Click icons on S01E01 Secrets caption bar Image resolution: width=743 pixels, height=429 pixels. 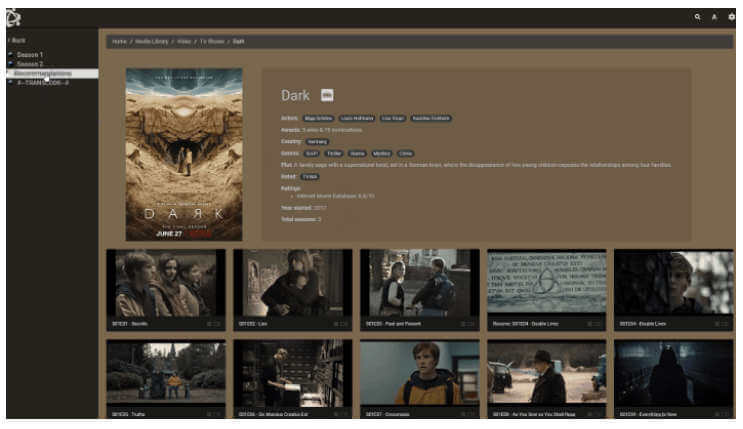click(214, 324)
